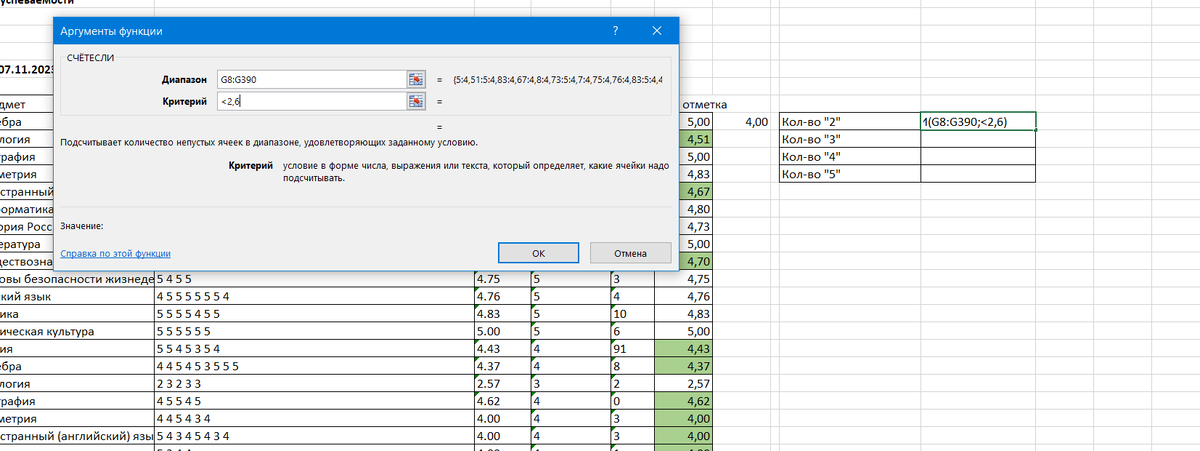Select the grades cell 4 4 5 4 5 3 5 5 5

(x=314, y=366)
